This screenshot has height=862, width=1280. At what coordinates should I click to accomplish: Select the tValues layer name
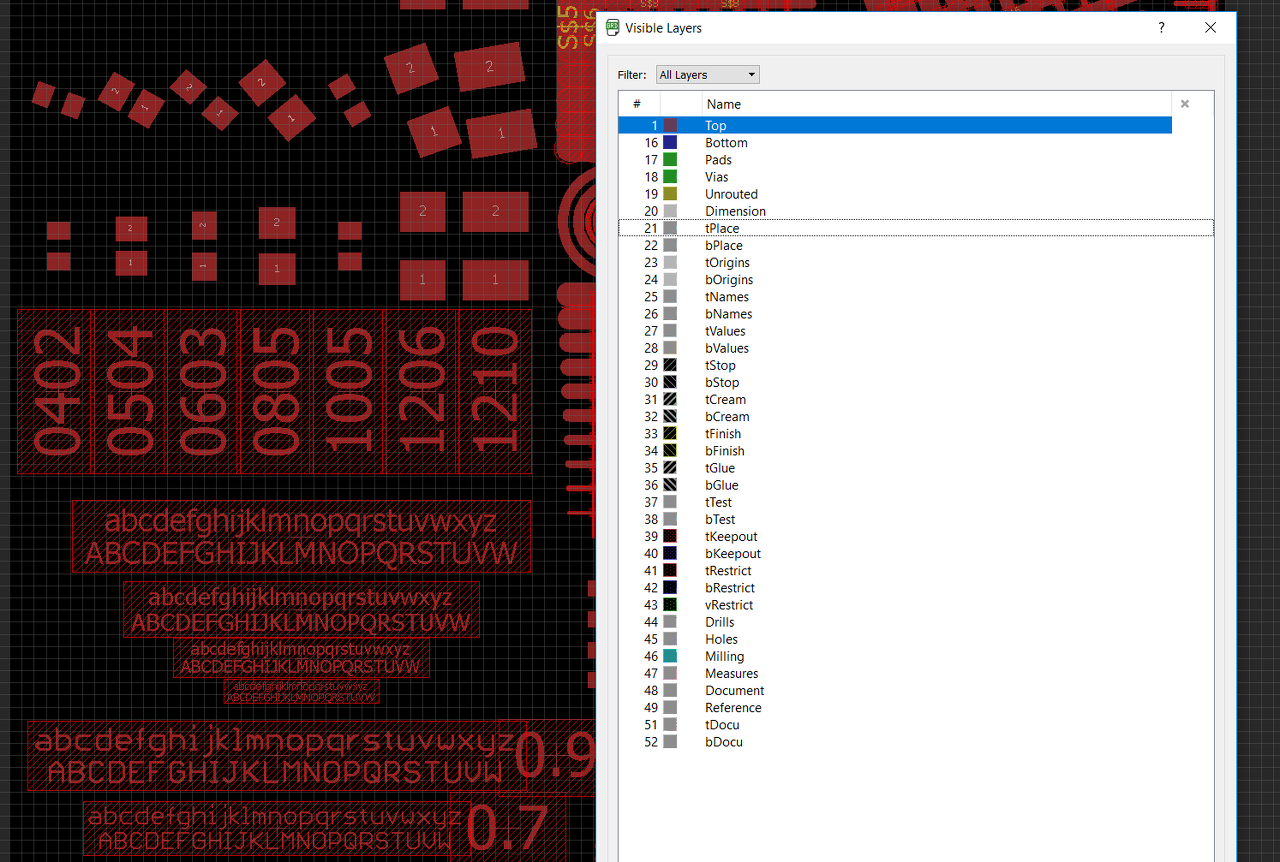point(725,331)
